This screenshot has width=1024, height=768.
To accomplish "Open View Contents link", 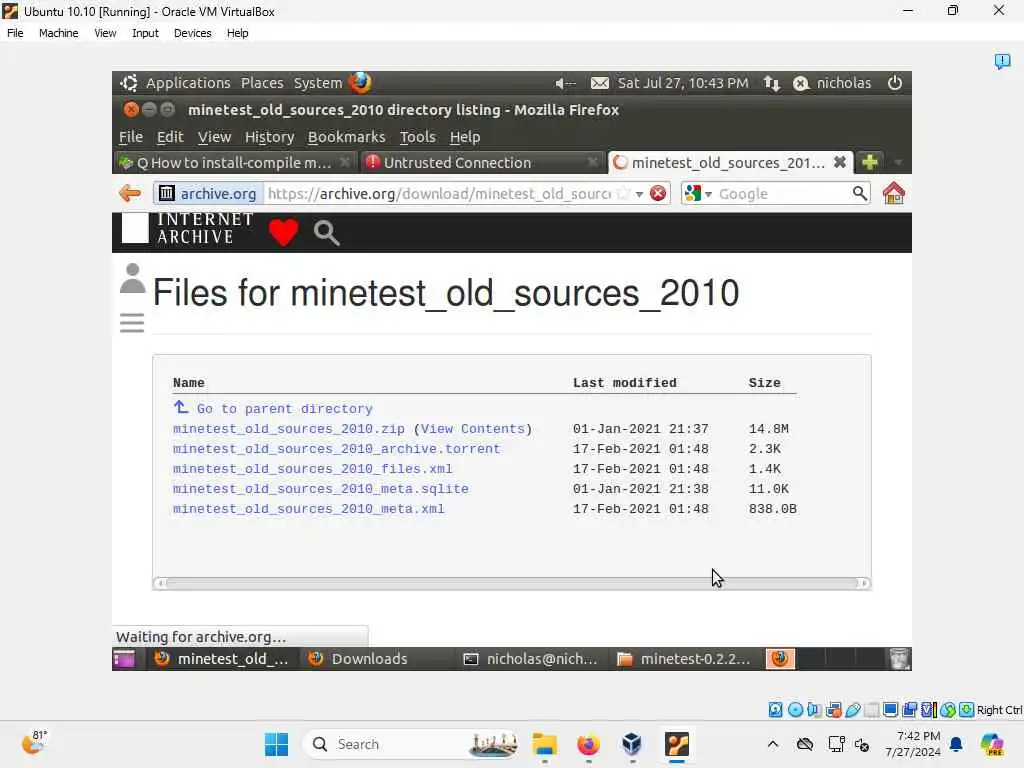I will click(472, 429).
